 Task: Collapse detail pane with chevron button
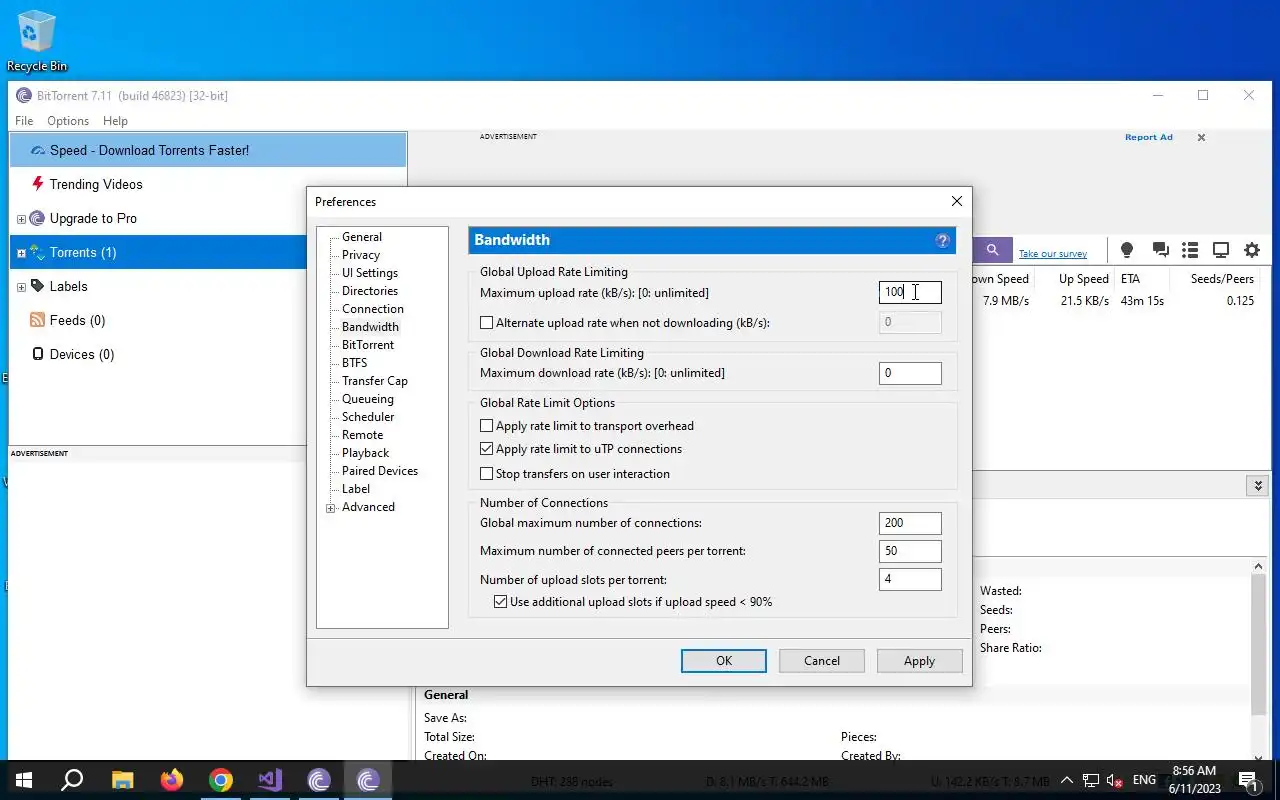1258,486
